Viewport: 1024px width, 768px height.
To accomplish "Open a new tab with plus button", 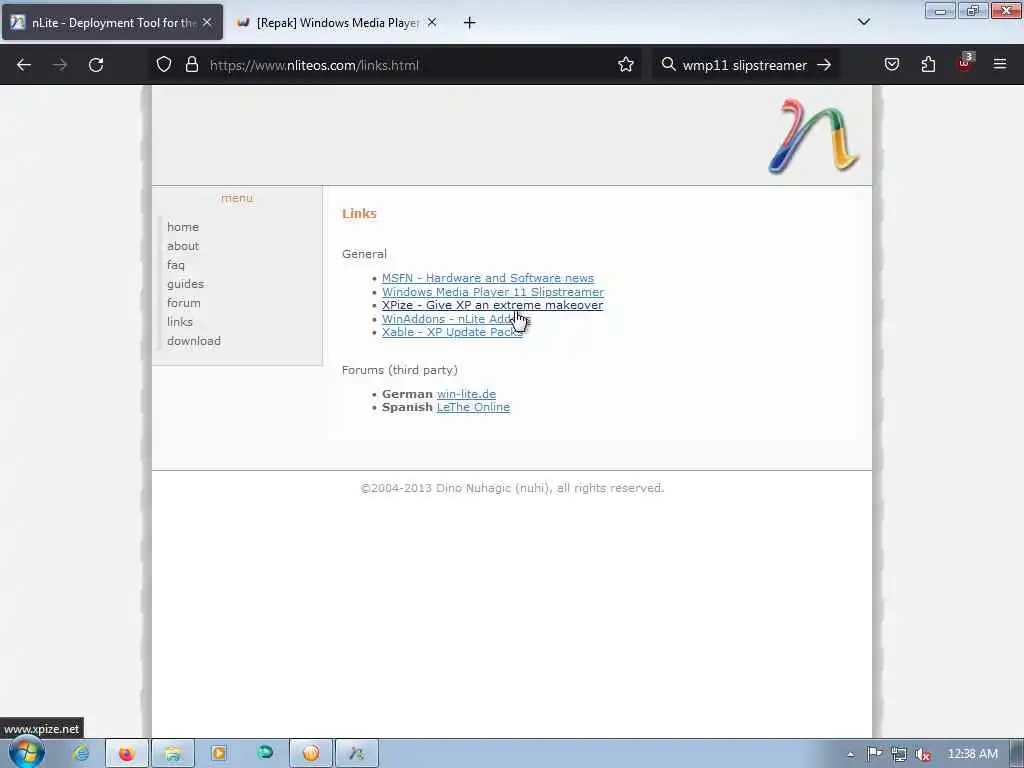I will pyautogui.click(x=470, y=23).
